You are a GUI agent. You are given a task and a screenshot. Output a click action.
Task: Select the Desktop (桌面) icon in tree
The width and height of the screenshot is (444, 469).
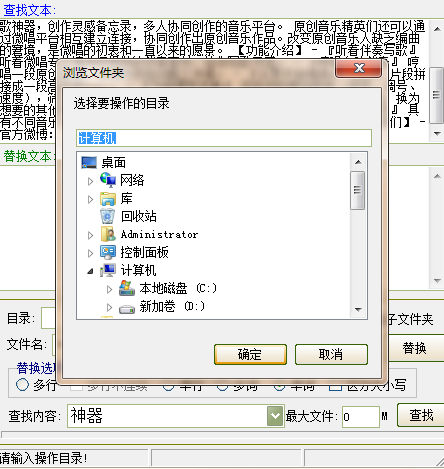(x=89, y=162)
